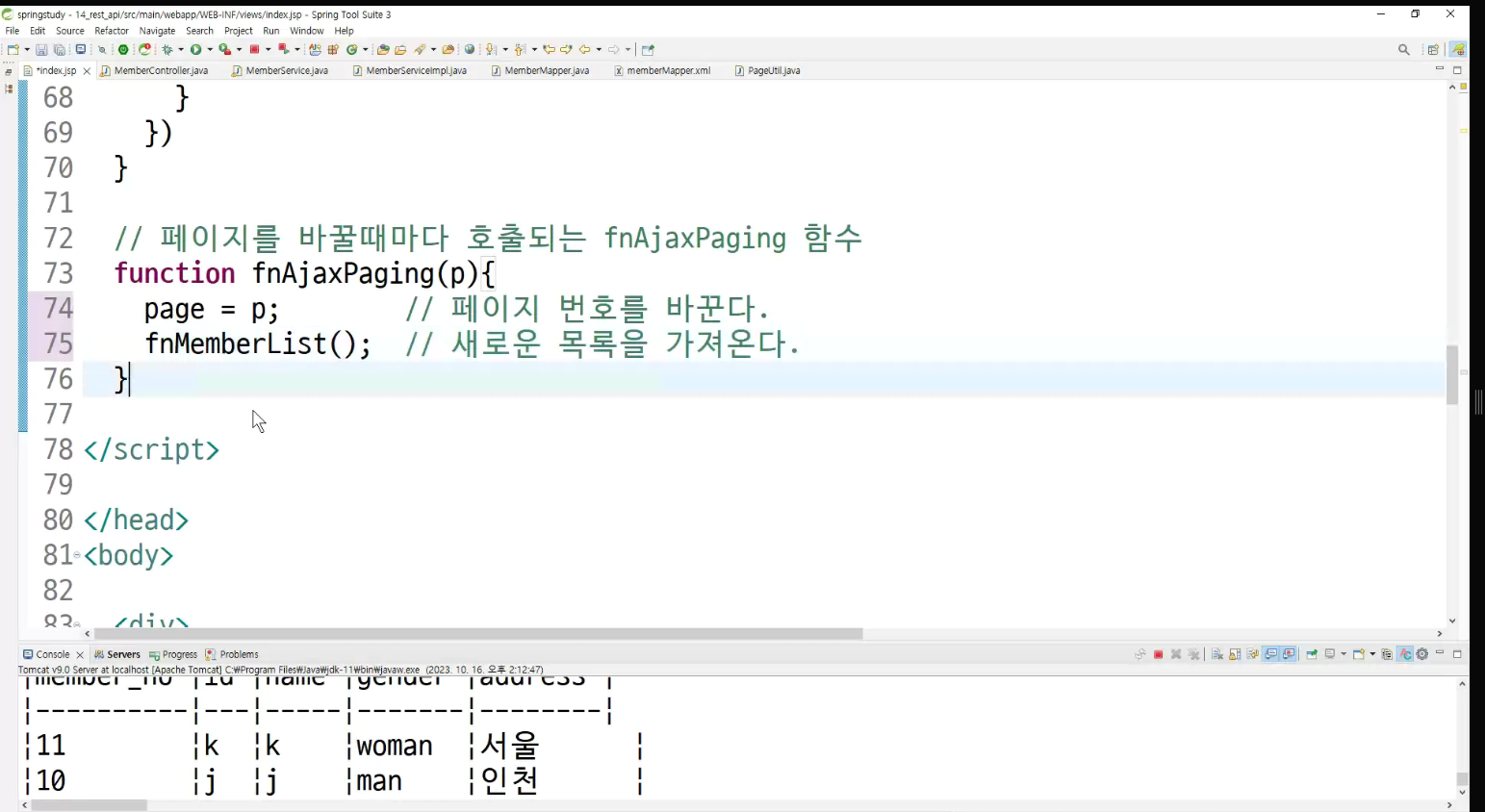Click the Open Task icon
The width and height of the screenshot is (1485, 812).
tap(401, 50)
